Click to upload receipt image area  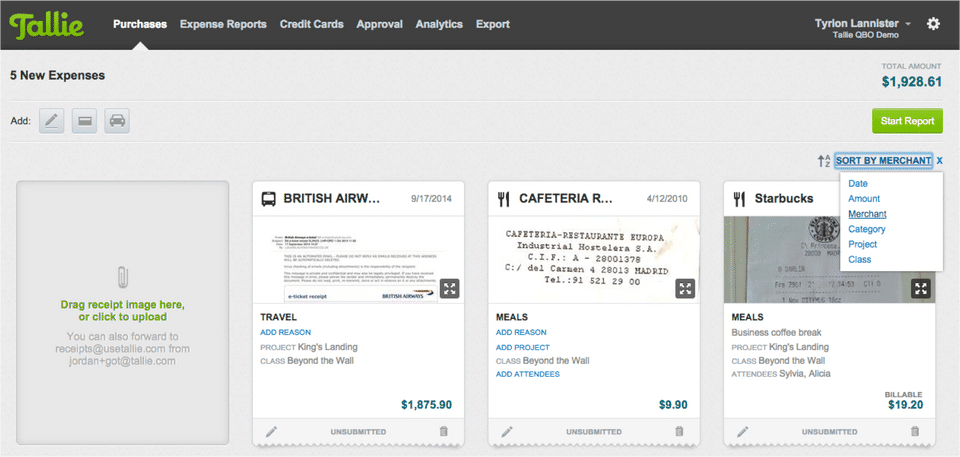pyautogui.click(x=122, y=311)
